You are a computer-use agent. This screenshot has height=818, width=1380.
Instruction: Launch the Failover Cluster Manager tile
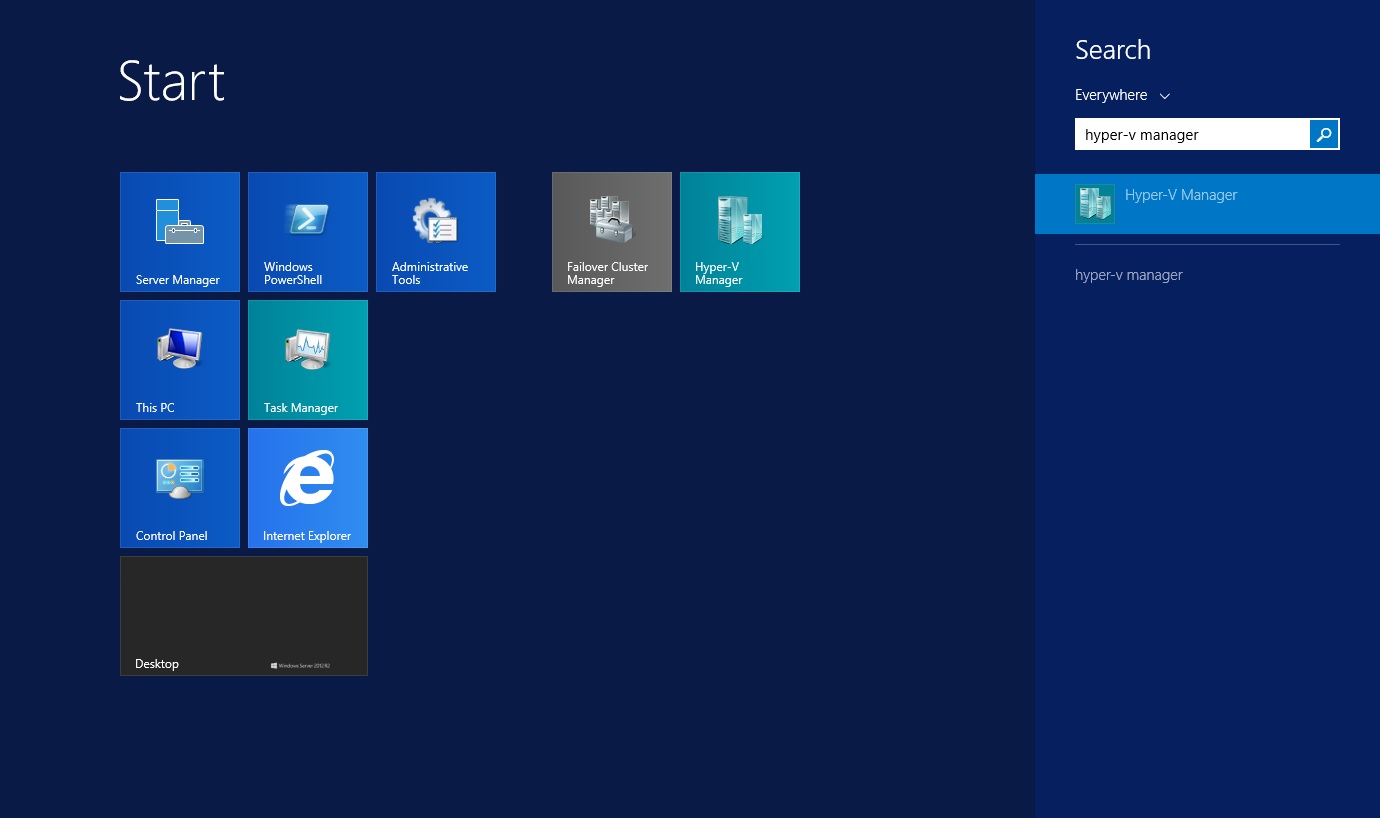(611, 231)
